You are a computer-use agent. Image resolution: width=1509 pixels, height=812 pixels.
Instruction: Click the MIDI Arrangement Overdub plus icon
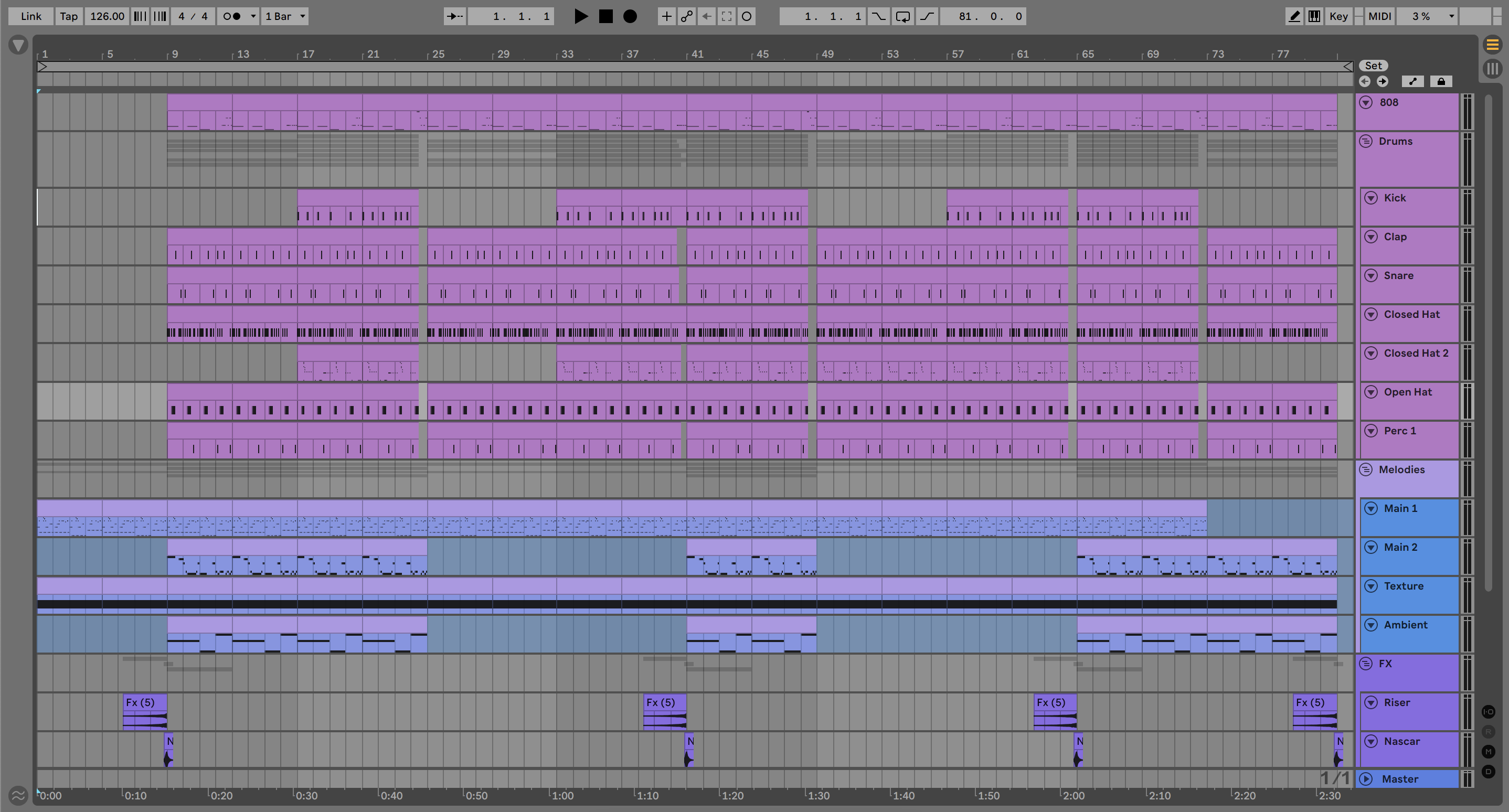pos(666,16)
